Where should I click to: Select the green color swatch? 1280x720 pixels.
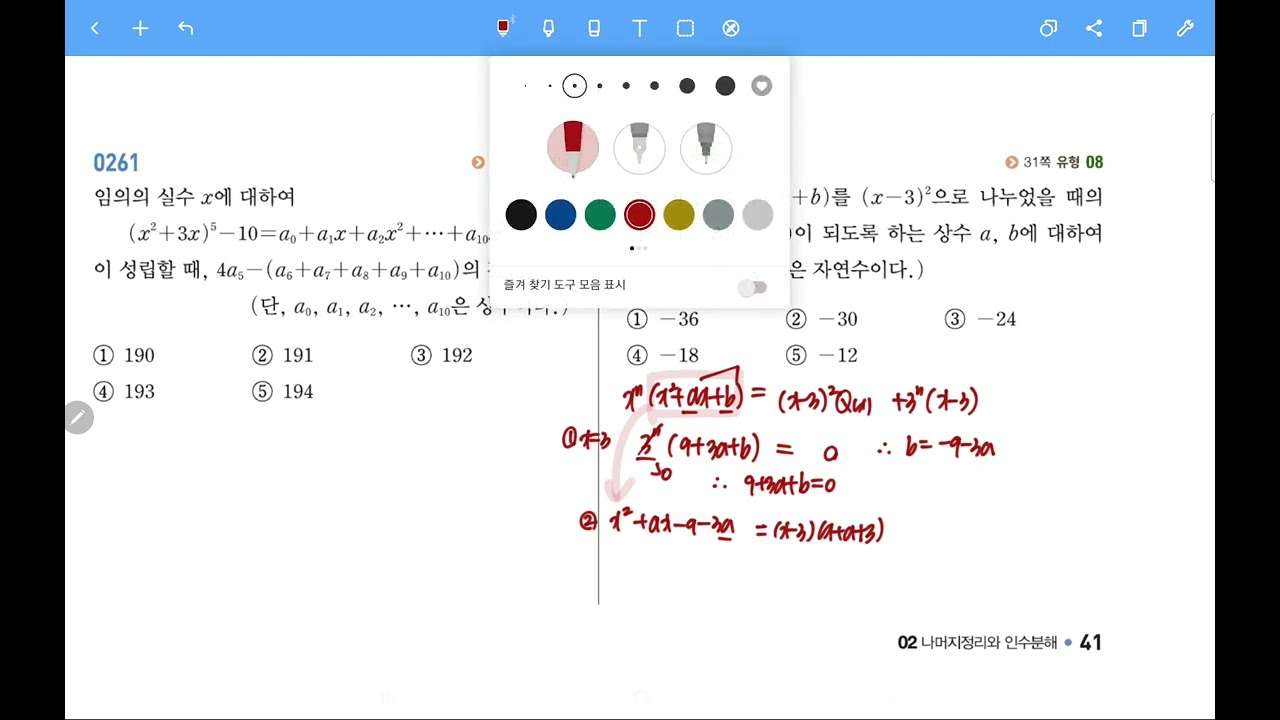point(600,215)
